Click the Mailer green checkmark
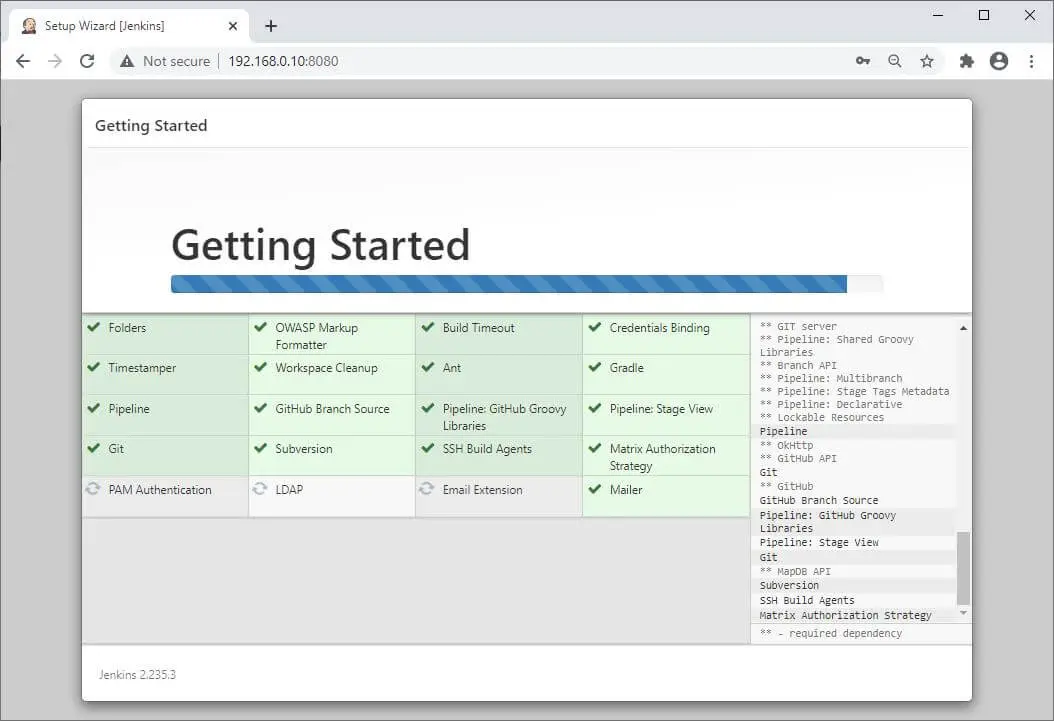The width and height of the screenshot is (1054, 721). (595, 489)
